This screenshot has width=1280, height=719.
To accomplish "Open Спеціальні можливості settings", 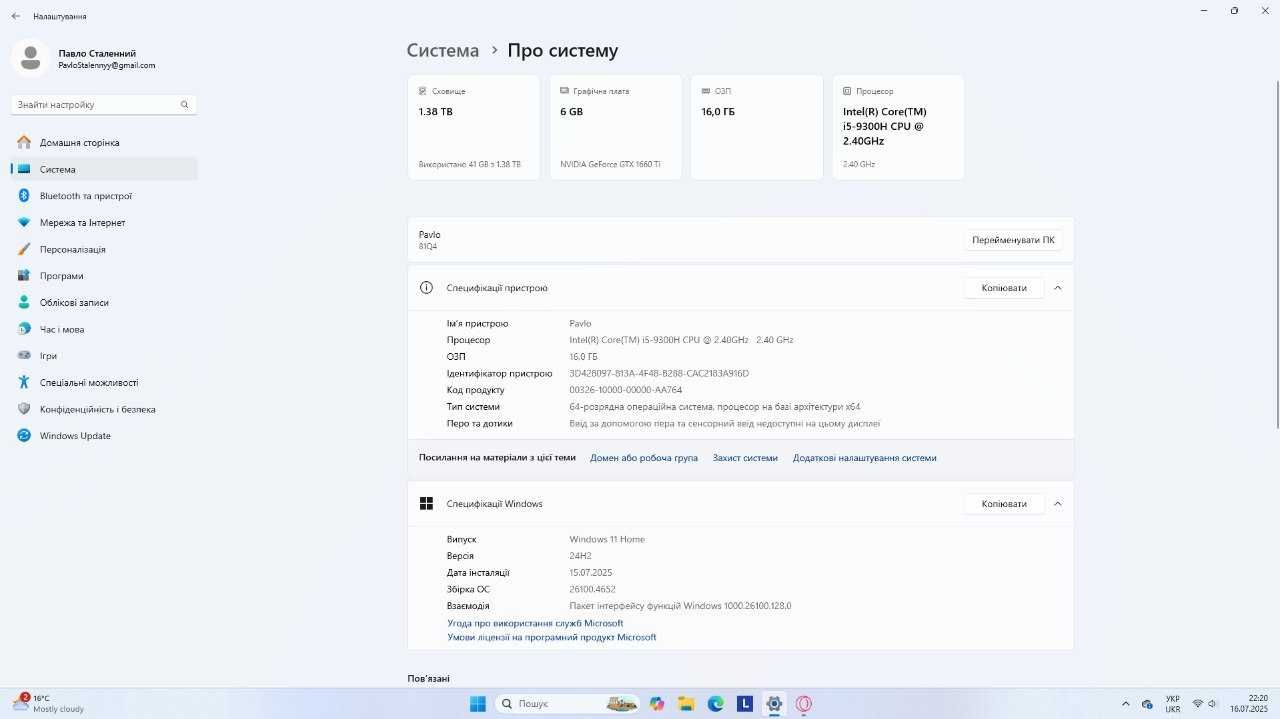I will (x=104, y=382).
